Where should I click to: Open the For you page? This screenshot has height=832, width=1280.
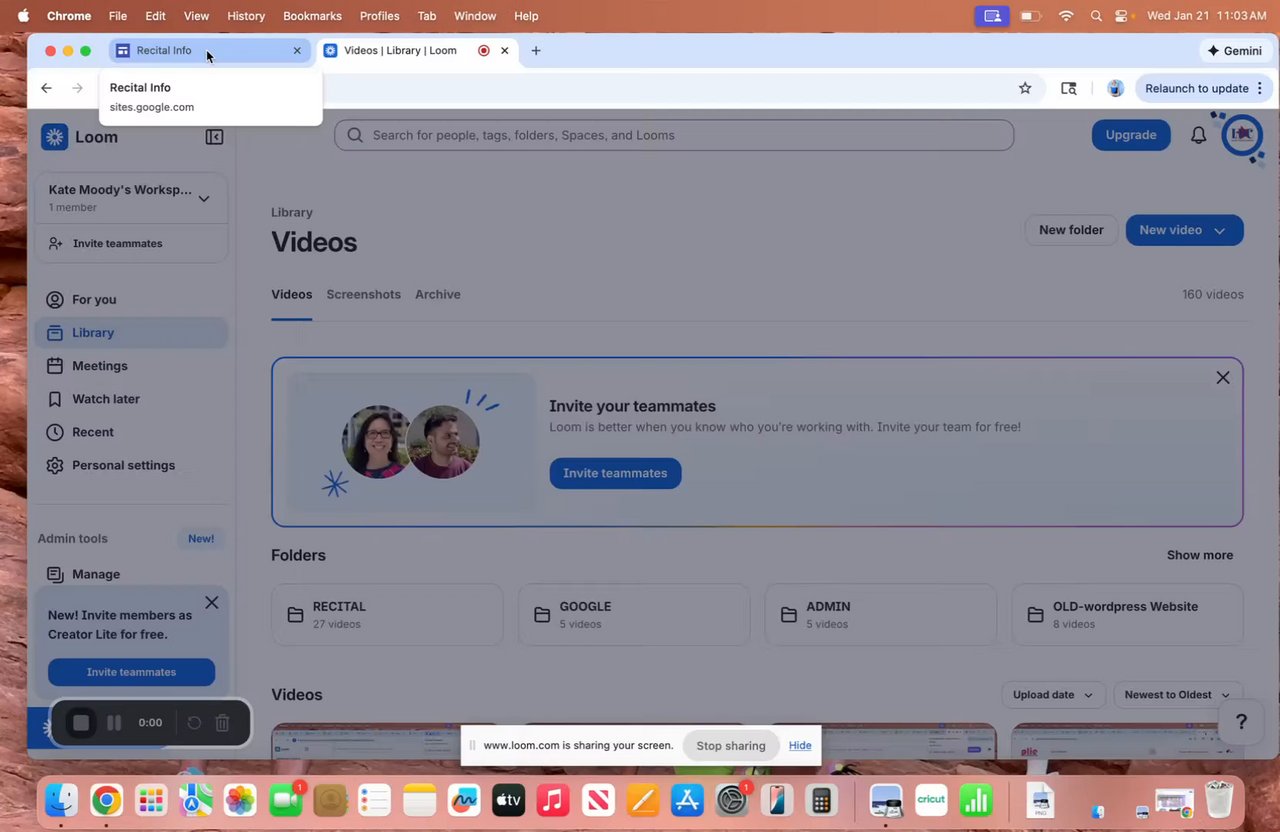(x=131, y=299)
